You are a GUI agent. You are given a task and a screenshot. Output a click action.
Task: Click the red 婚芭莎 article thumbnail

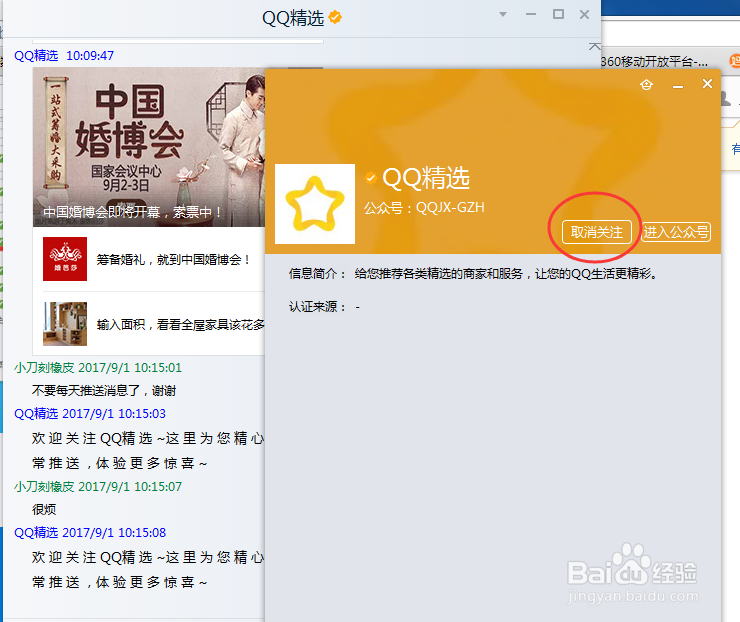pos(65,259)
